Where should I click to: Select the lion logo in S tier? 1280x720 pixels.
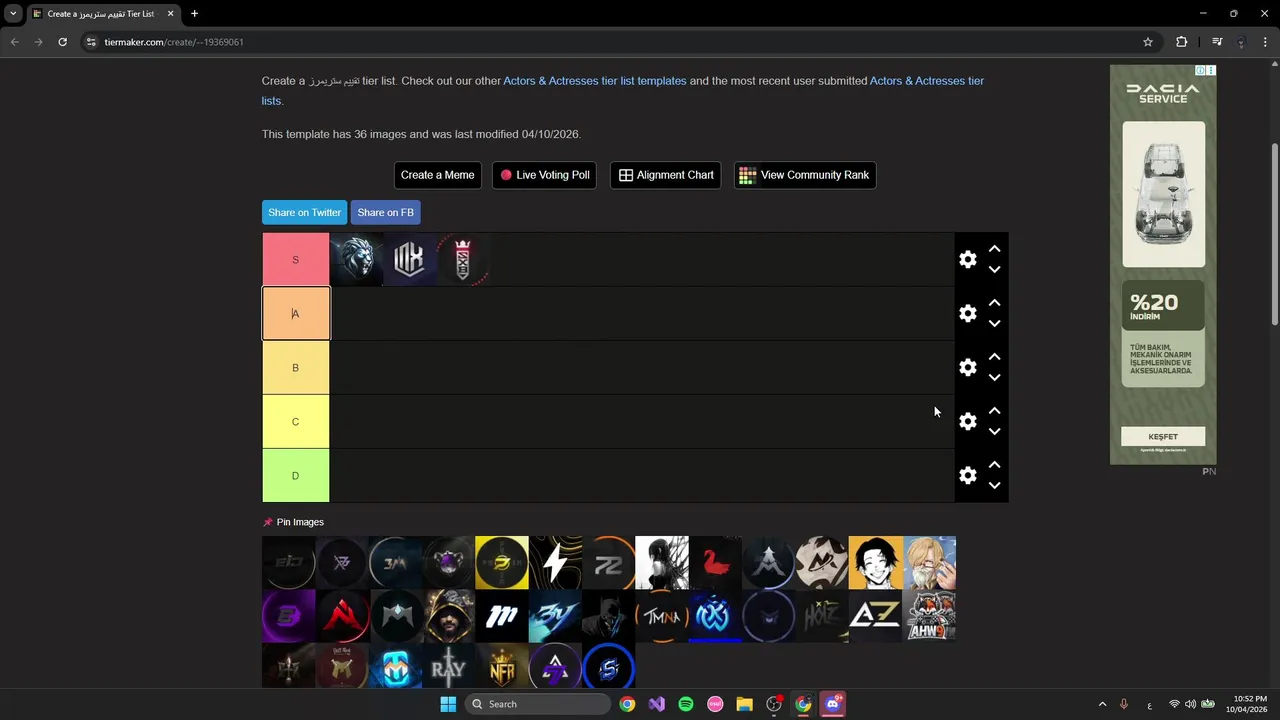[x=356, y=260]
